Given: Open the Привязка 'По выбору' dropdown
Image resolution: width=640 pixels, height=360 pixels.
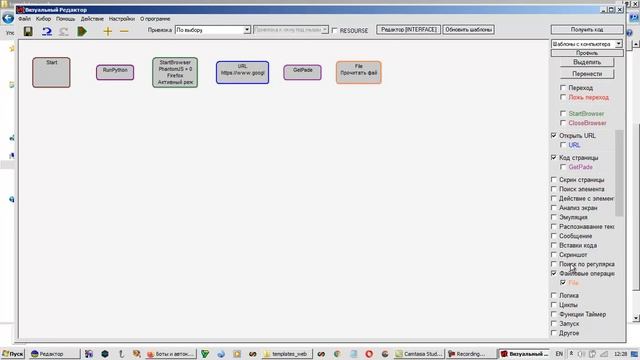Looking at the screenshot, I should (x=213, y=30).
